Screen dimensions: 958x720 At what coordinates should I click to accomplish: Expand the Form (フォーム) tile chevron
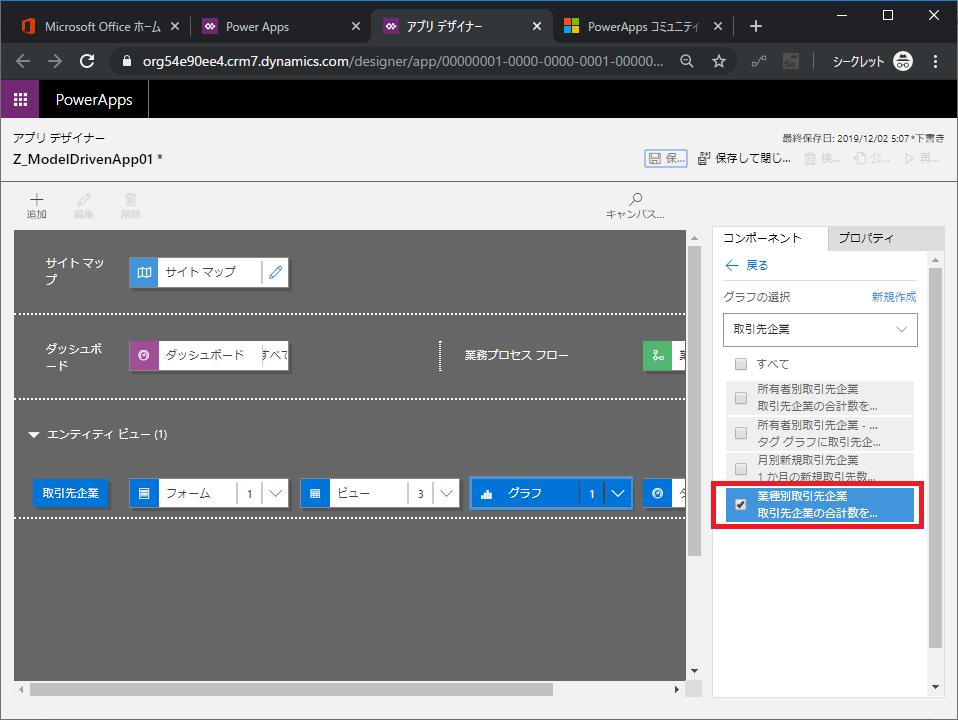click(x=276, y=493)
